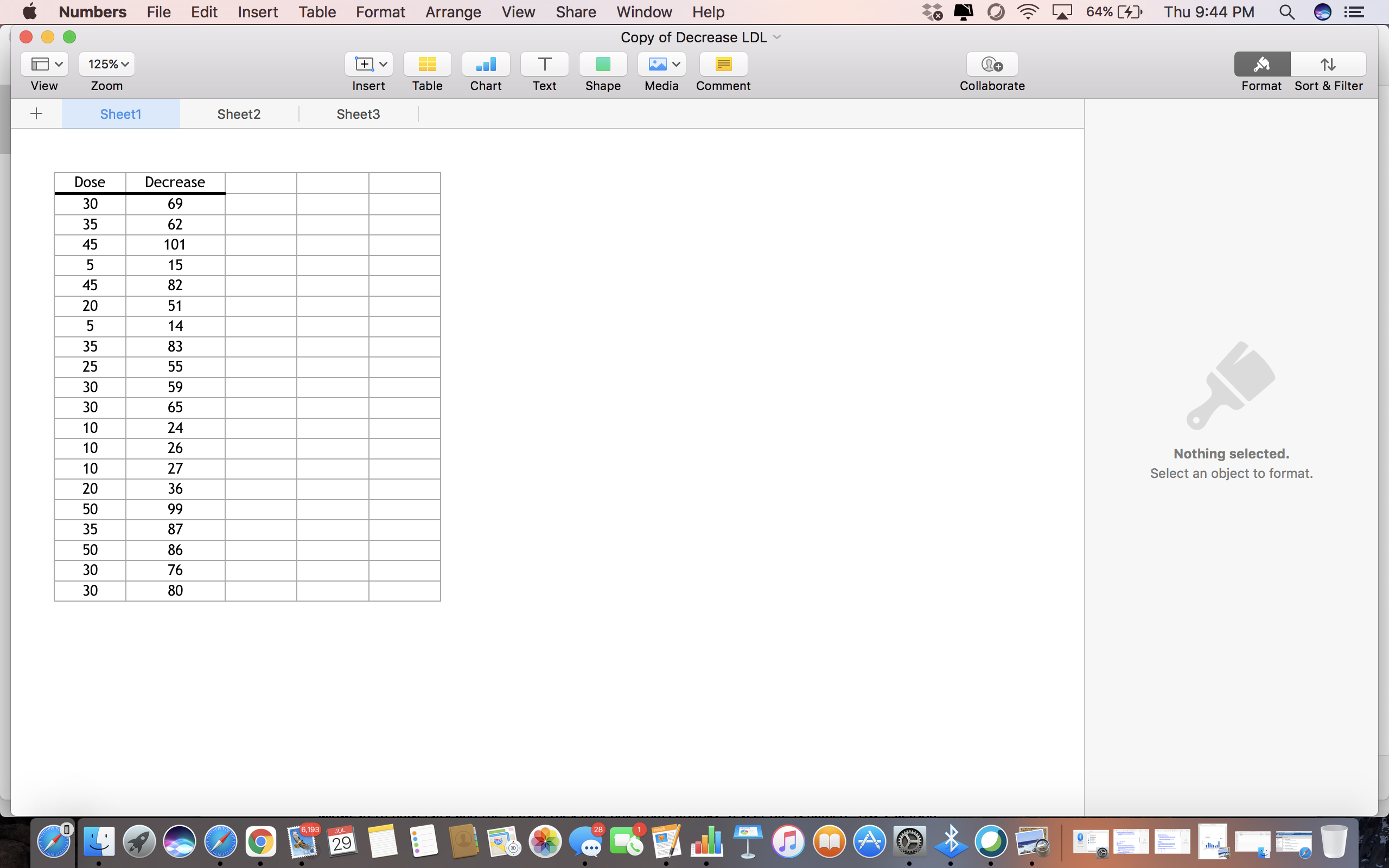1389x868 pixels.
Task: Open Spotlight search in menu bar
Action: [x=1286, y=12]
